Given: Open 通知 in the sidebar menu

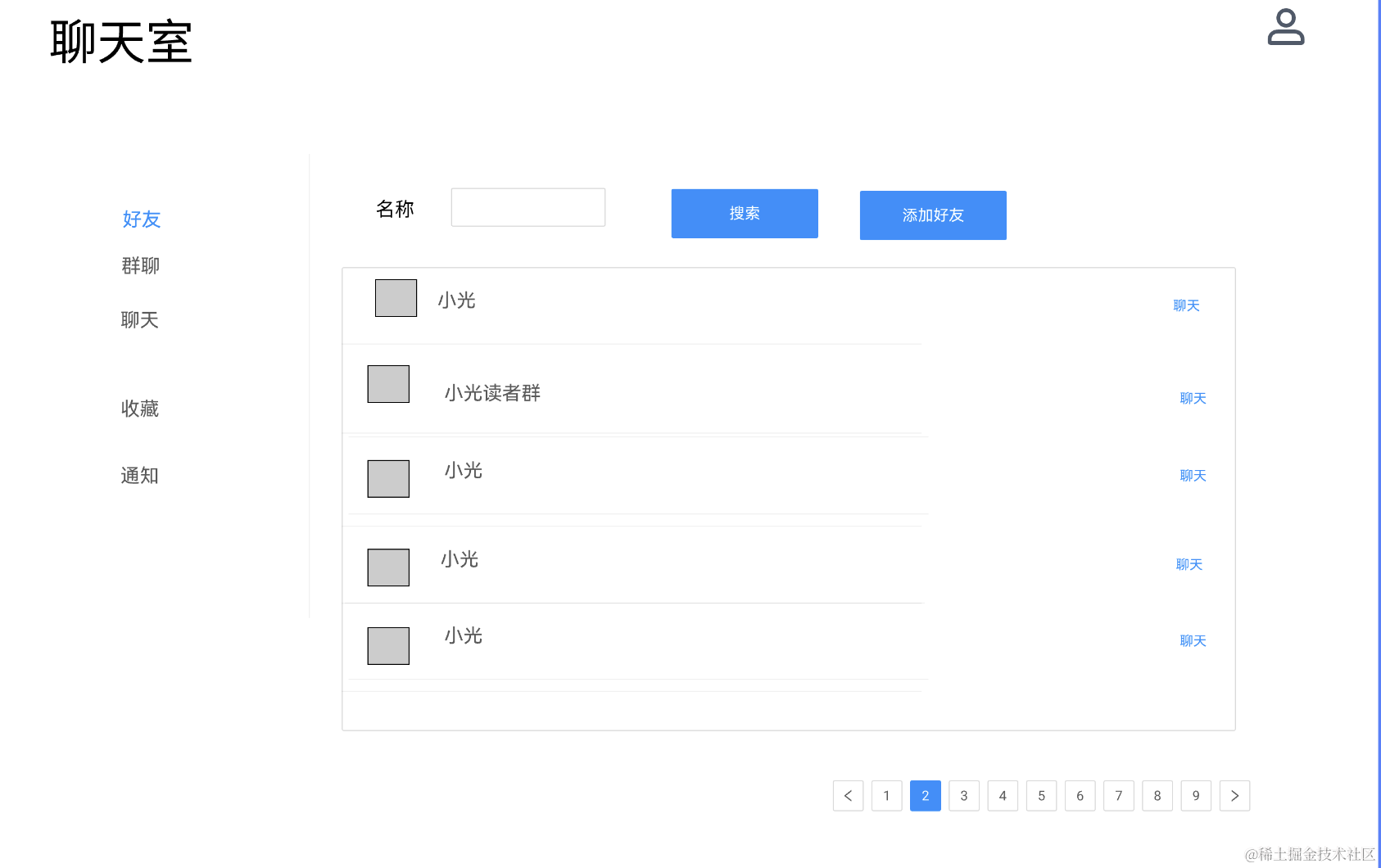Looking at the screenshot, I should point(139,476).
